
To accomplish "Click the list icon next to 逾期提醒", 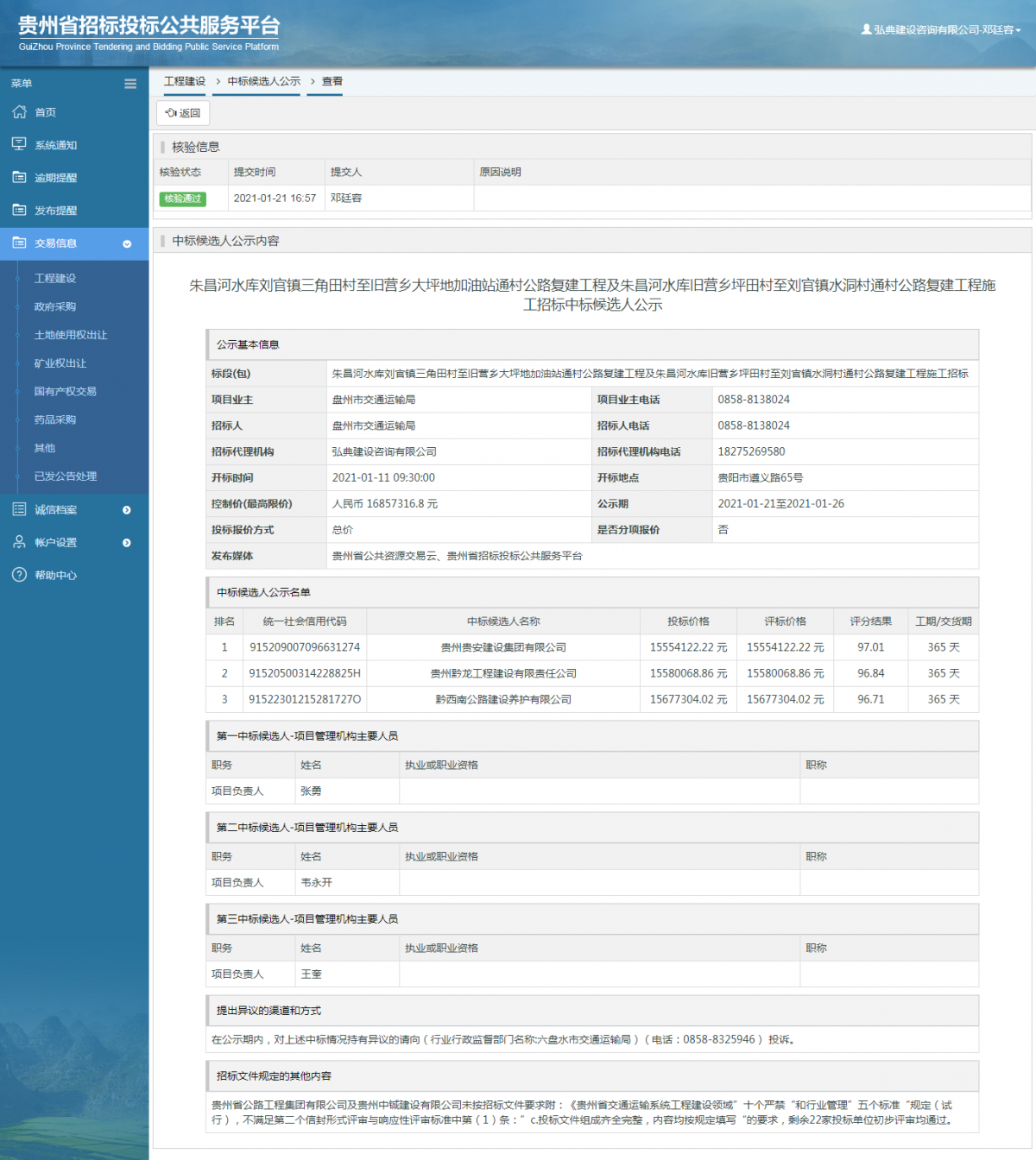I will click(19, 177).
